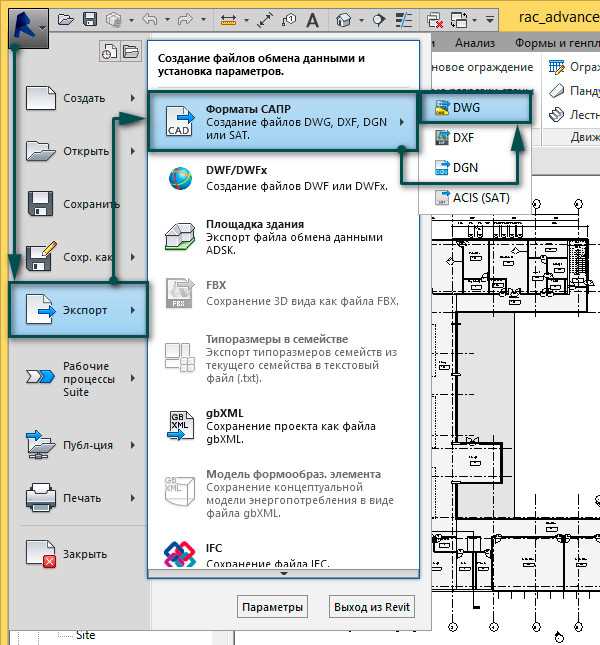The width and height of the screenshot is (600, 645).
Task: Click the Close Hidden Windows icon
Action: (x=435, y=20)
